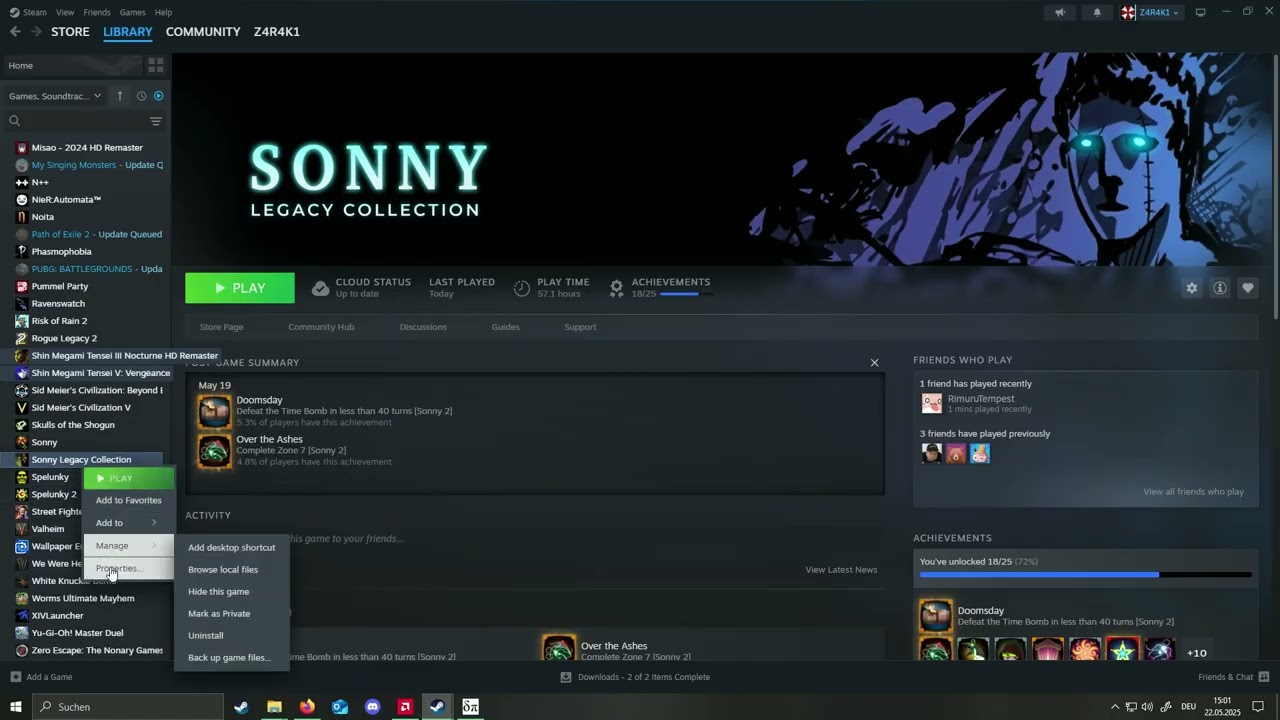Expand the Add to submenu

(x=128, y=523)
